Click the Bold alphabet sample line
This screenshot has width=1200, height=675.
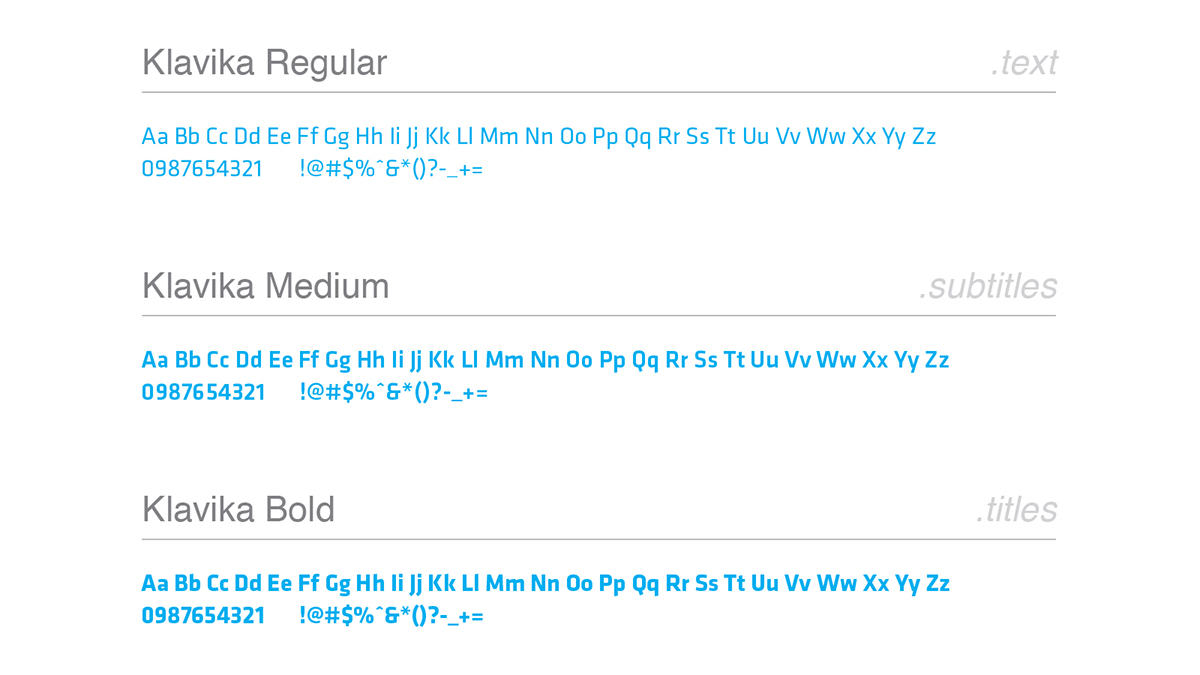(546, 584)
